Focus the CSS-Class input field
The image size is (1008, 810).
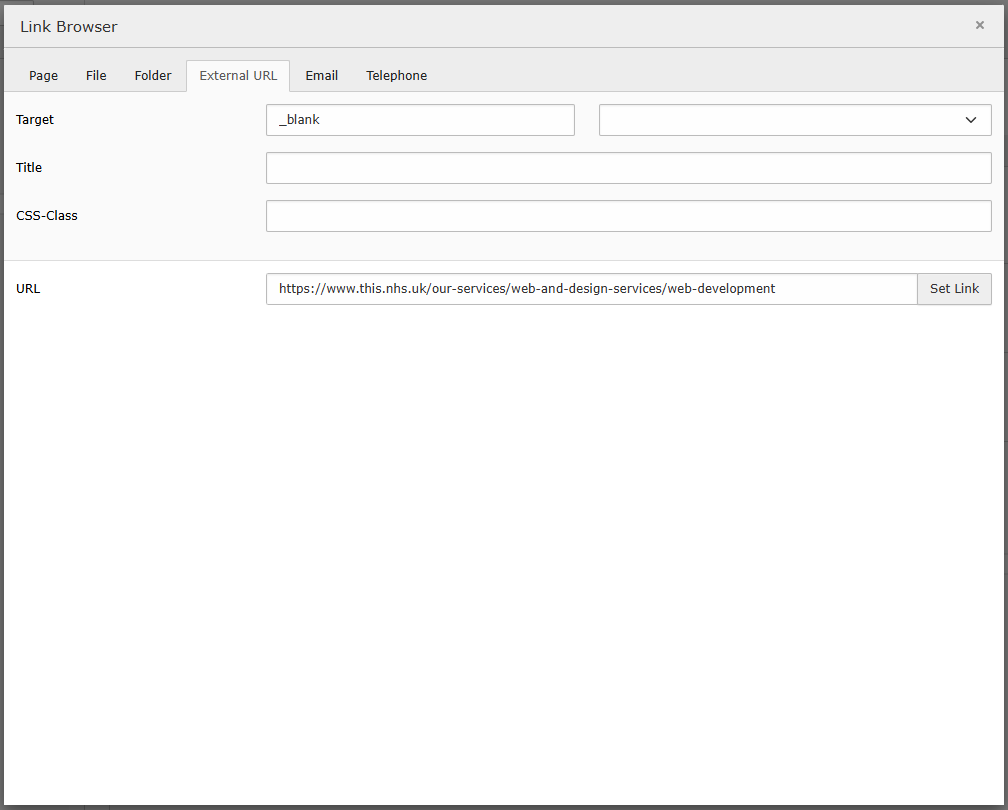[629, 216]
